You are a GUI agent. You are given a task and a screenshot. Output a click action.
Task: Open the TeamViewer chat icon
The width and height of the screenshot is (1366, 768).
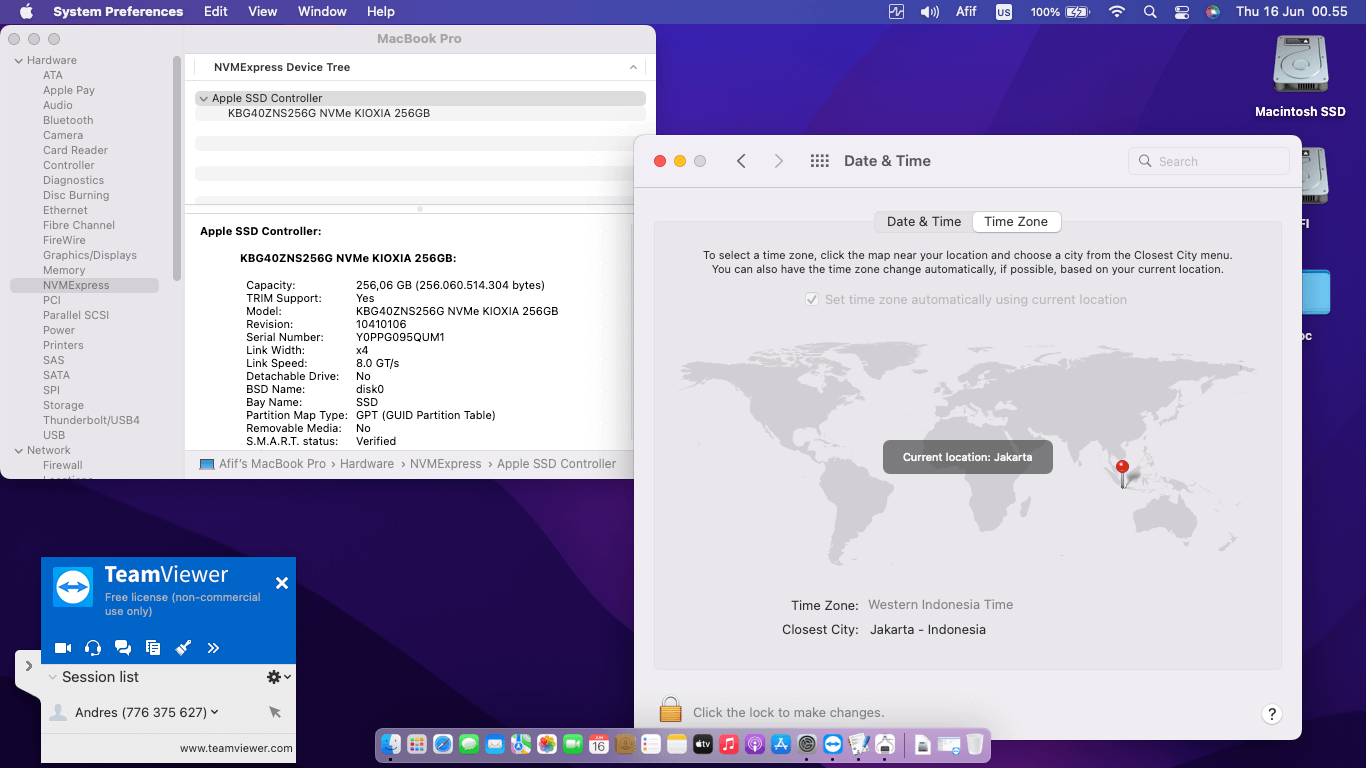(123, 648)
